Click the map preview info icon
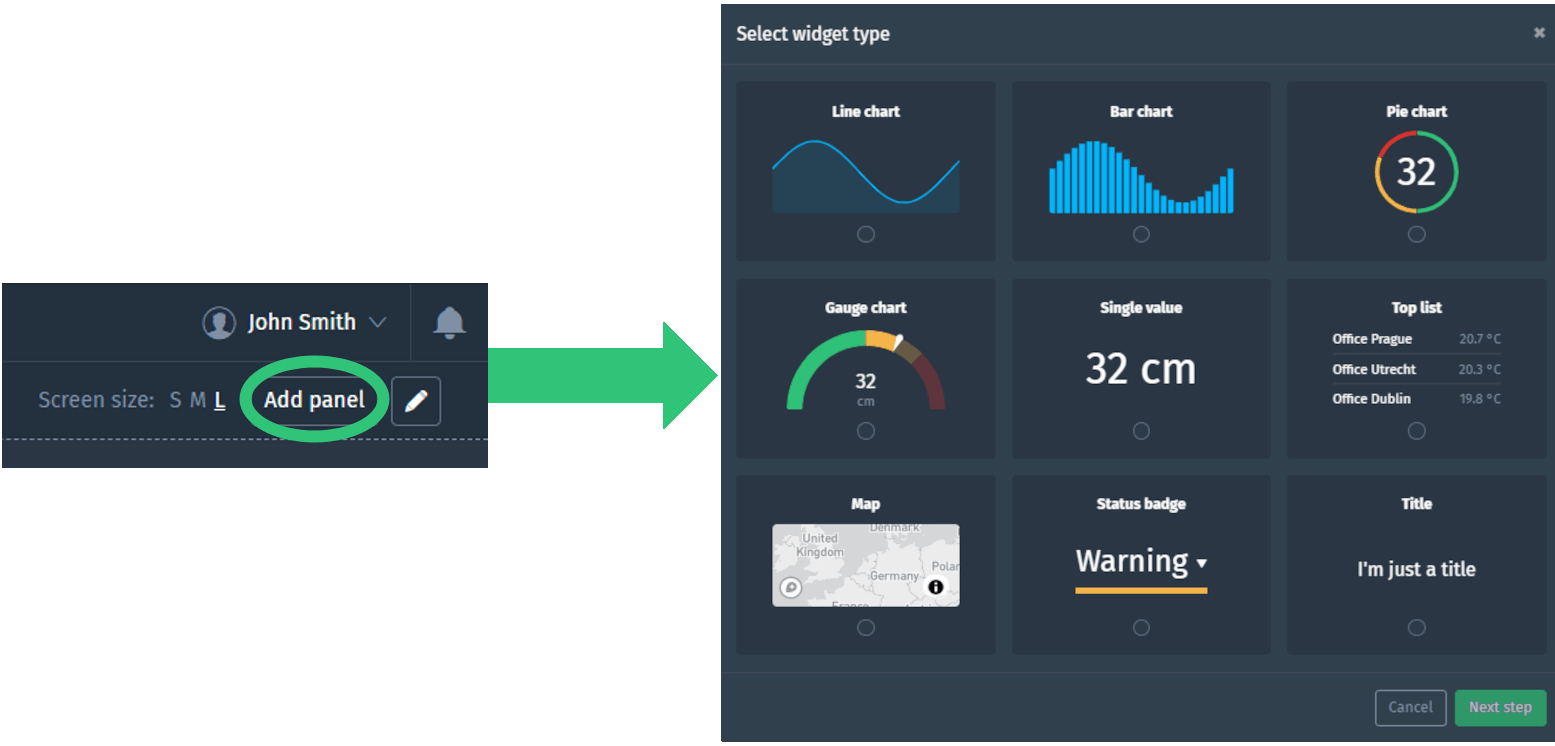This screenshot has width=1555, height=746. (935, 587)
